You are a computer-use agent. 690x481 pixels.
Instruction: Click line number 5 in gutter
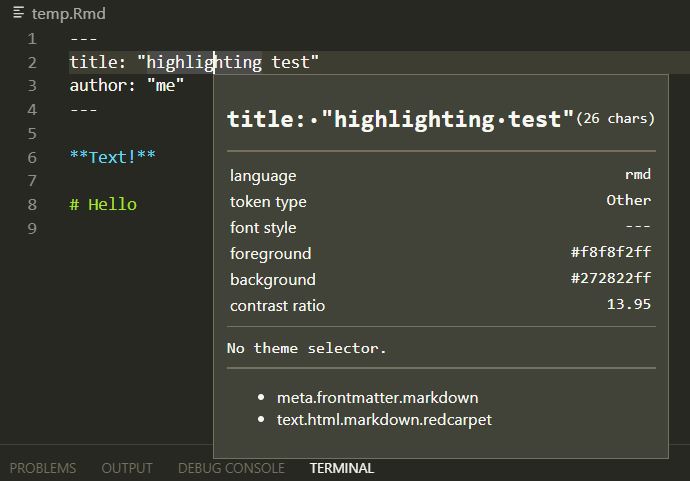point(32,133)
